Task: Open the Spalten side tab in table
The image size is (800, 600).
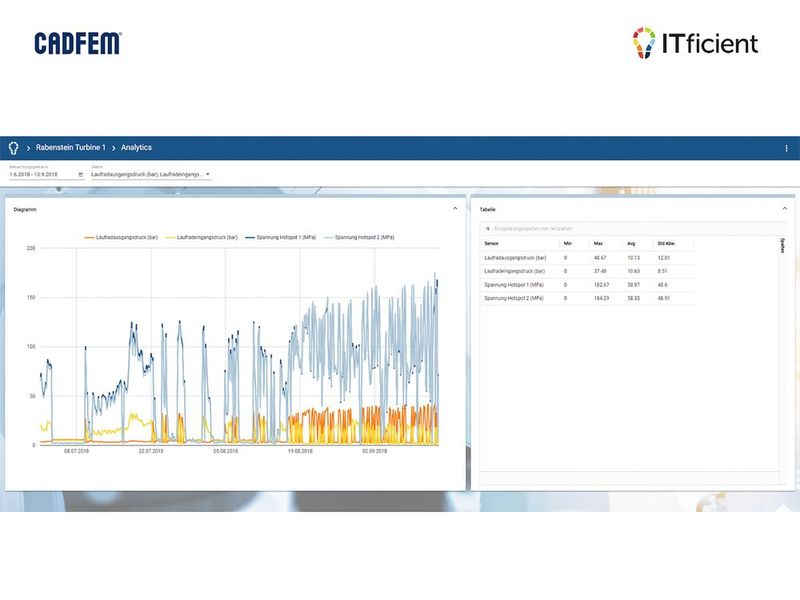Action: pos(783,246)
